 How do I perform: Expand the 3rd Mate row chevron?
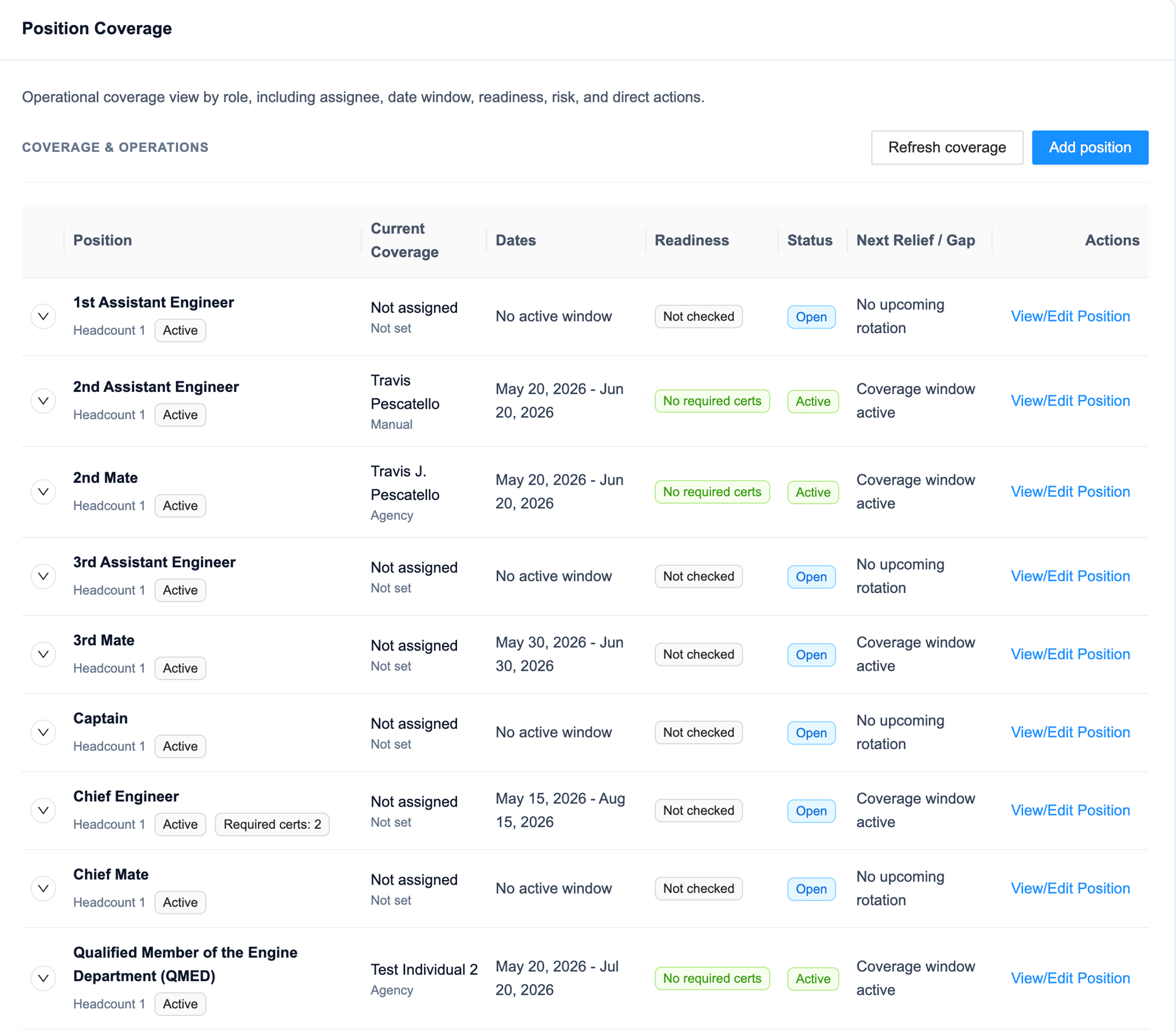44,654
